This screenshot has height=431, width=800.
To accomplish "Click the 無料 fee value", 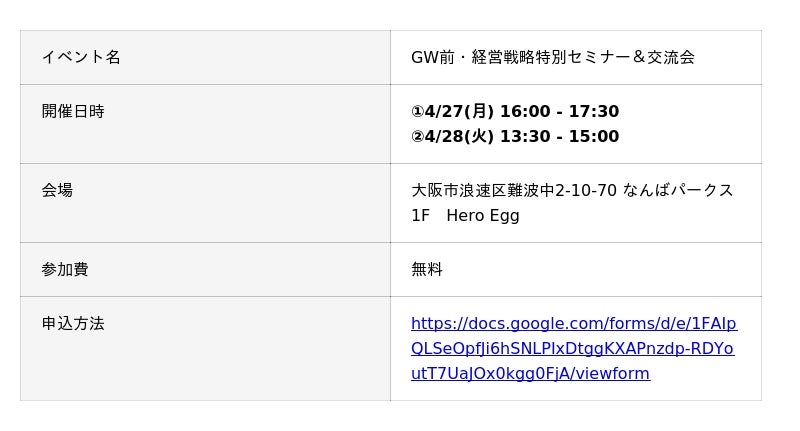I will (x=427, y=269).
